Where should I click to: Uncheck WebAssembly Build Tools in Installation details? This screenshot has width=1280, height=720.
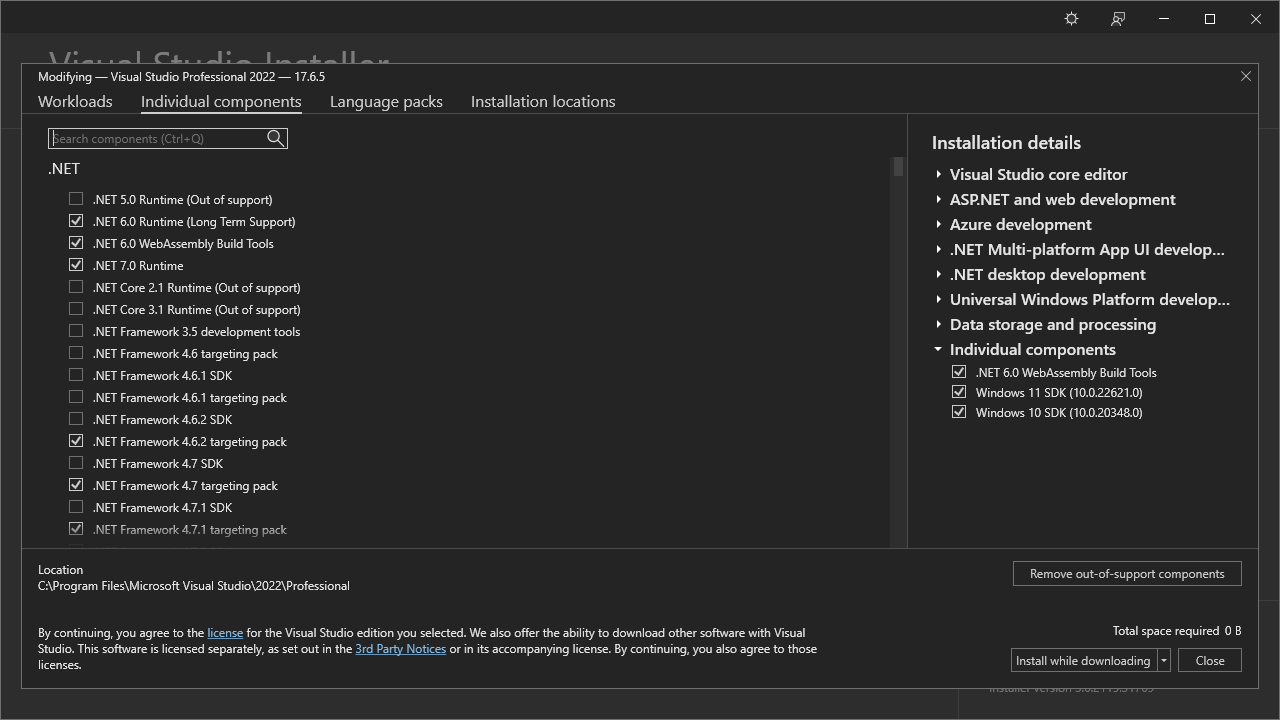pos(959,372)
